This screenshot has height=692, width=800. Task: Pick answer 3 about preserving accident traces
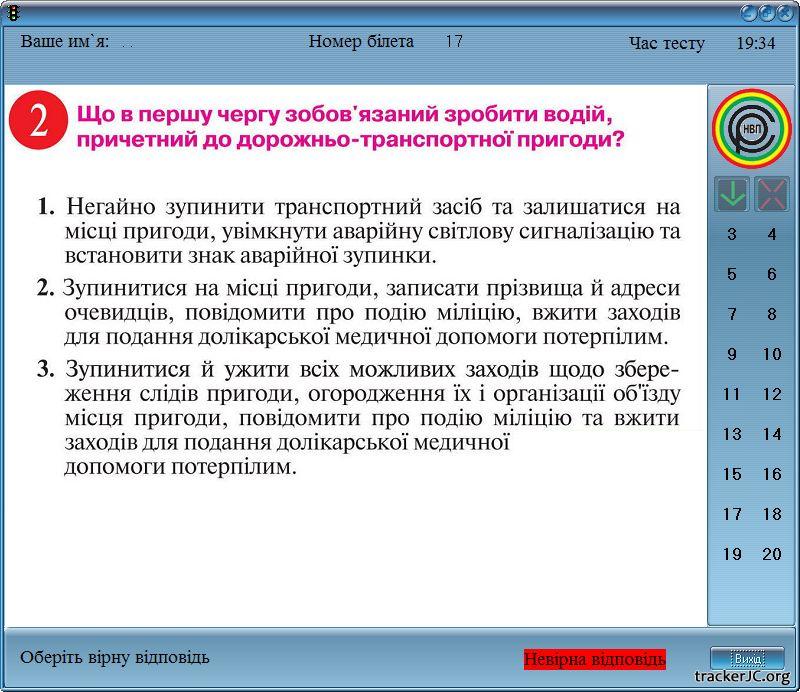pyautogui.click(x=358, y=417)
